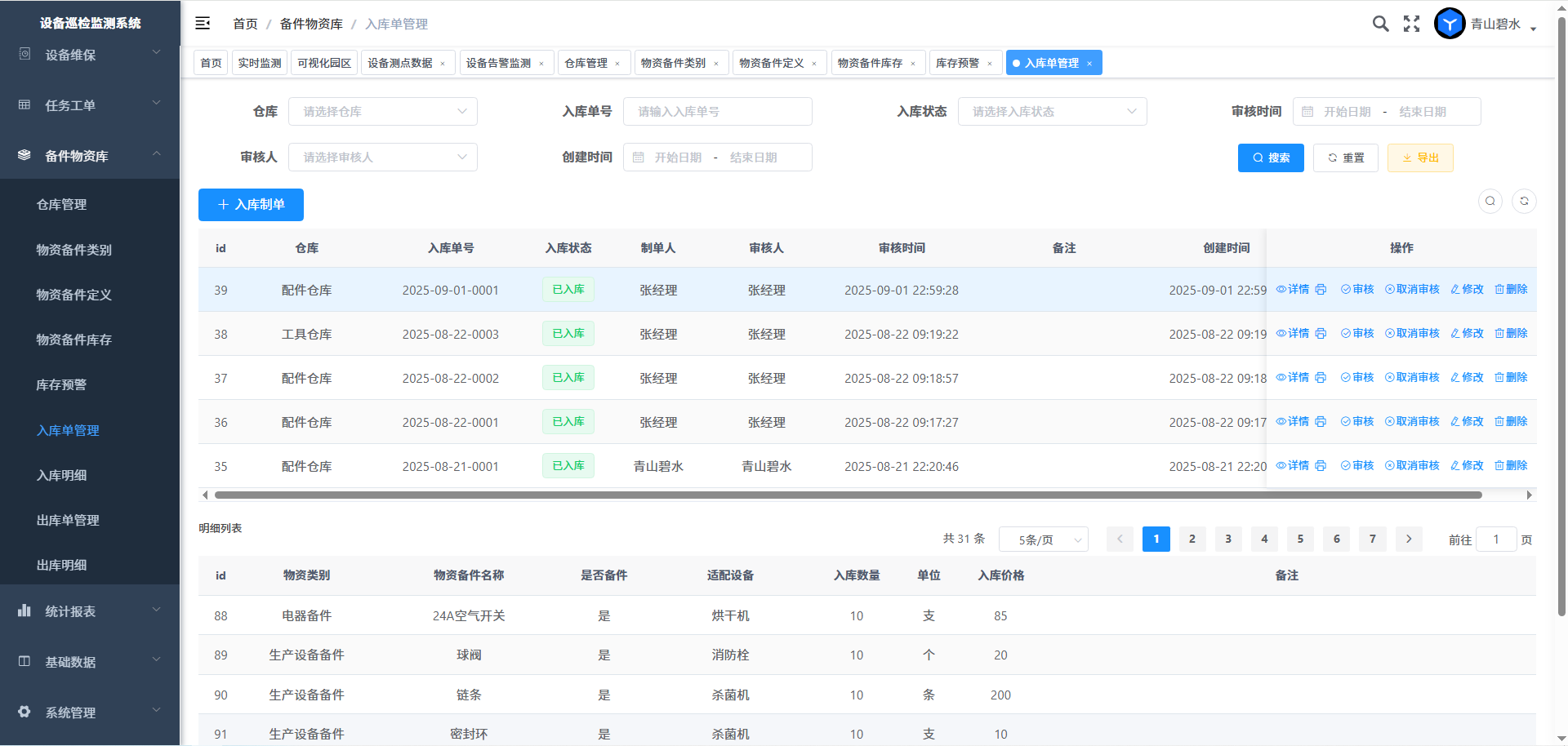Viewport: 1568px width, 746px height.
Task: Collapse sidebar with the hamburger menu icon
Action: click(203, 24)
